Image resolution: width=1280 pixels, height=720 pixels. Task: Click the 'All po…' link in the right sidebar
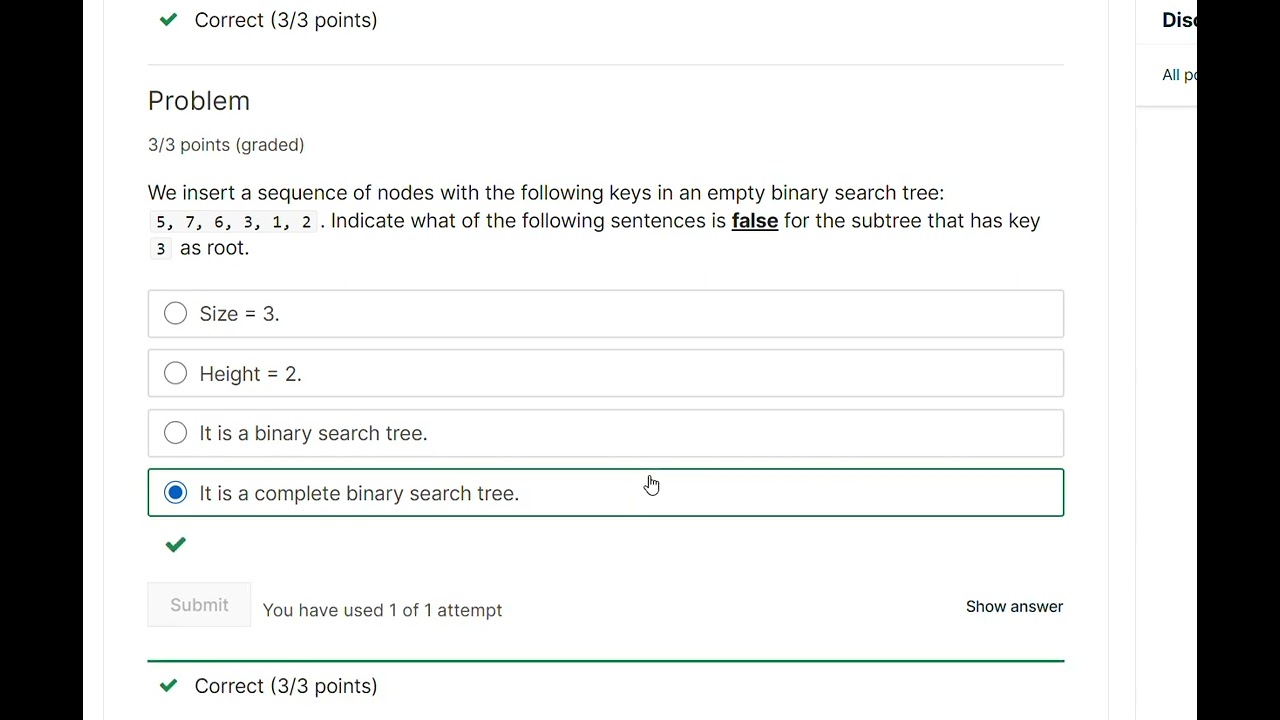(x=1178, y=75)
